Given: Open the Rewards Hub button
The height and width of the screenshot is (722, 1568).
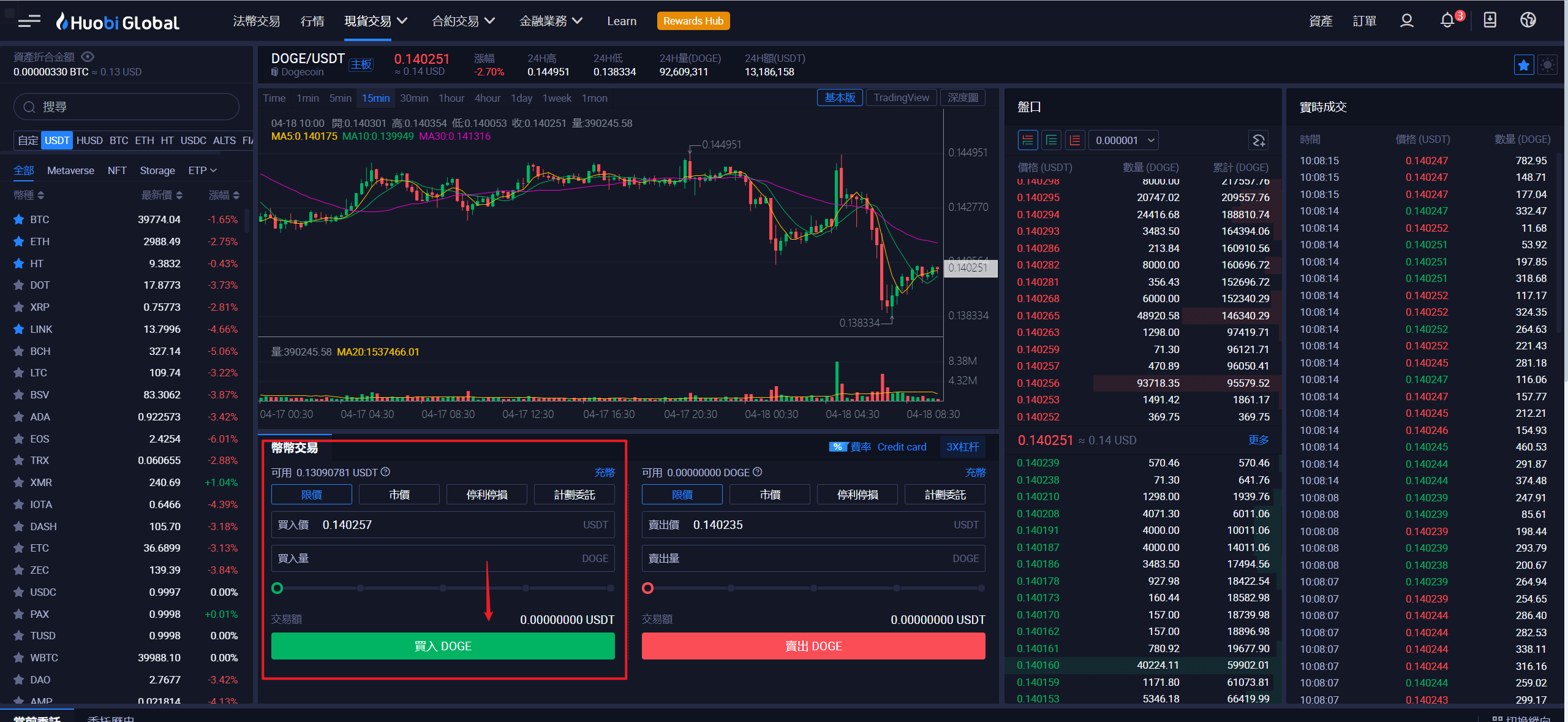Looking at the screenshot, I should click(x=693, y=21).
